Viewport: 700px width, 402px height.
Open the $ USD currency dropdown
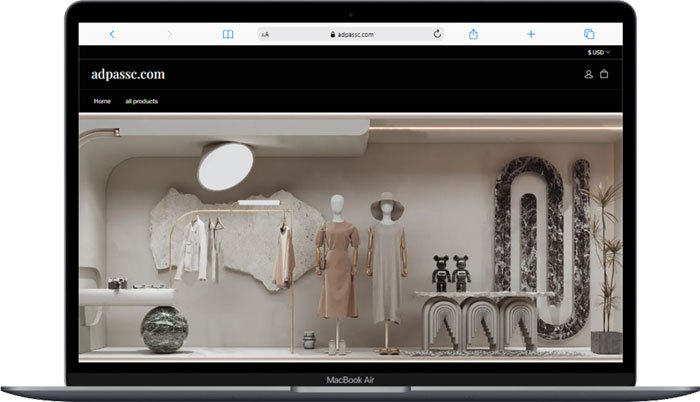coord(599,52)
